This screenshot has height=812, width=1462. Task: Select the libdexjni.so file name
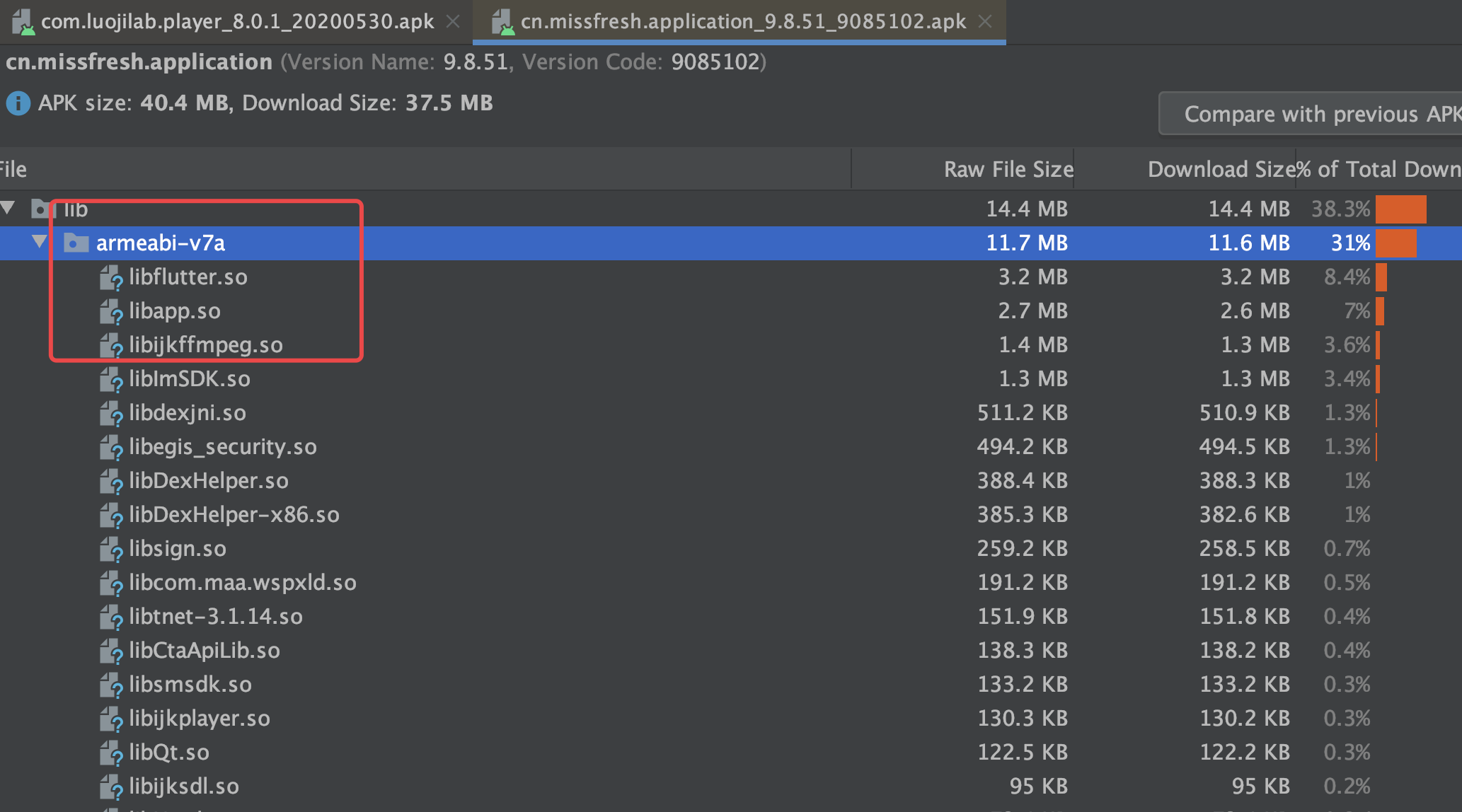tap(188, 412)
